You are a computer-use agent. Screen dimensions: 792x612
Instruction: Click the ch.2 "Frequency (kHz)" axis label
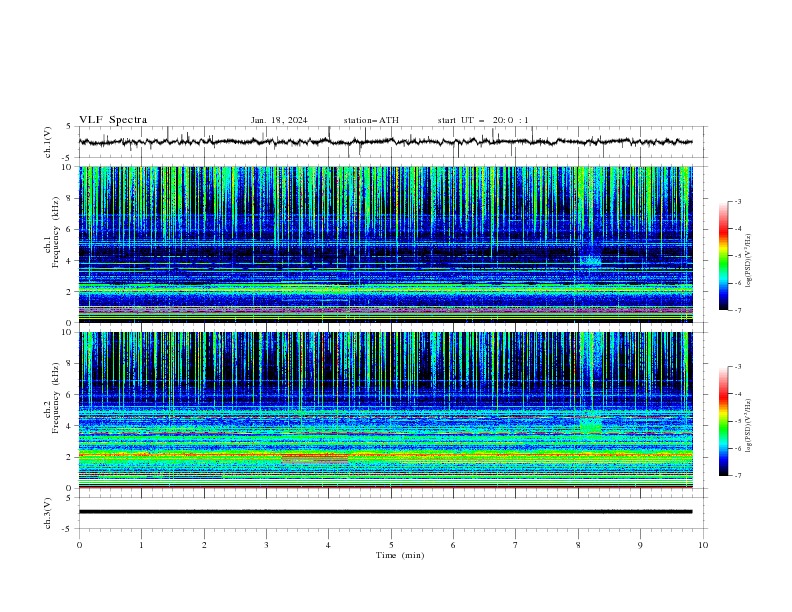[x=56, y=398]
